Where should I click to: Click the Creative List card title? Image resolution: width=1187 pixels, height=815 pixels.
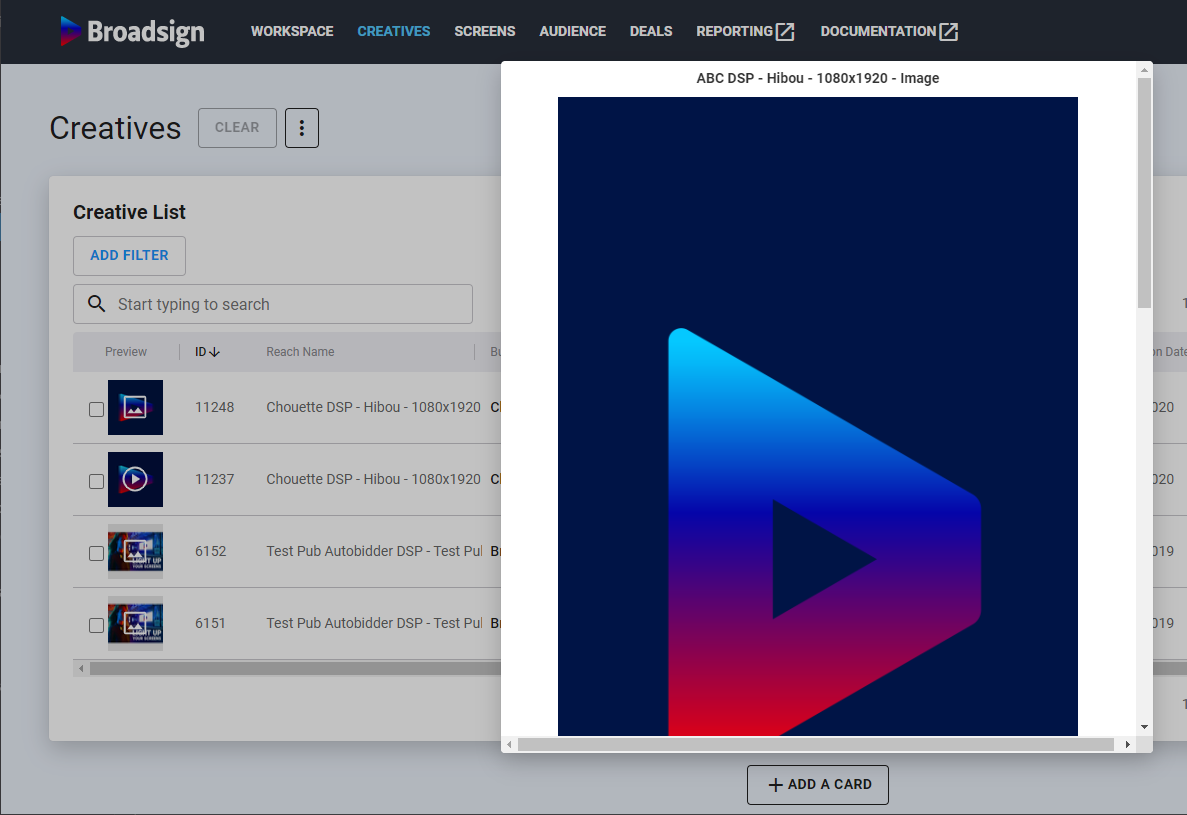[129, 212]
